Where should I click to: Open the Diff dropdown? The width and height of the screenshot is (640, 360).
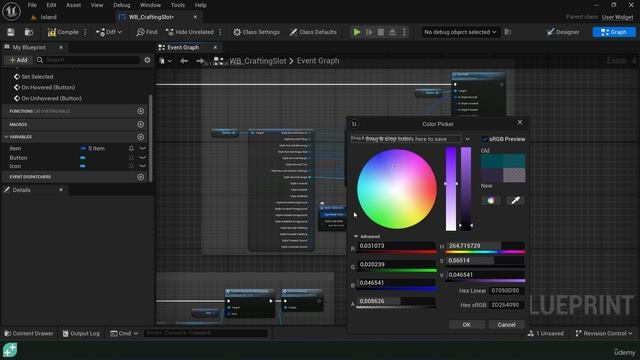coord(109,32)
